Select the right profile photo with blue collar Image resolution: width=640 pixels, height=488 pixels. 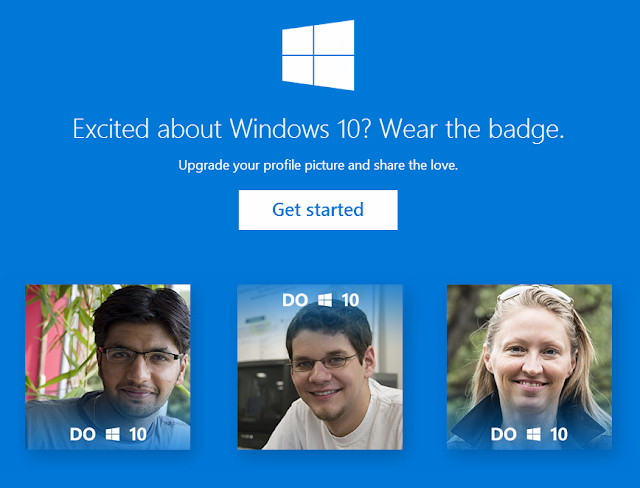click(x=529, y=367)
